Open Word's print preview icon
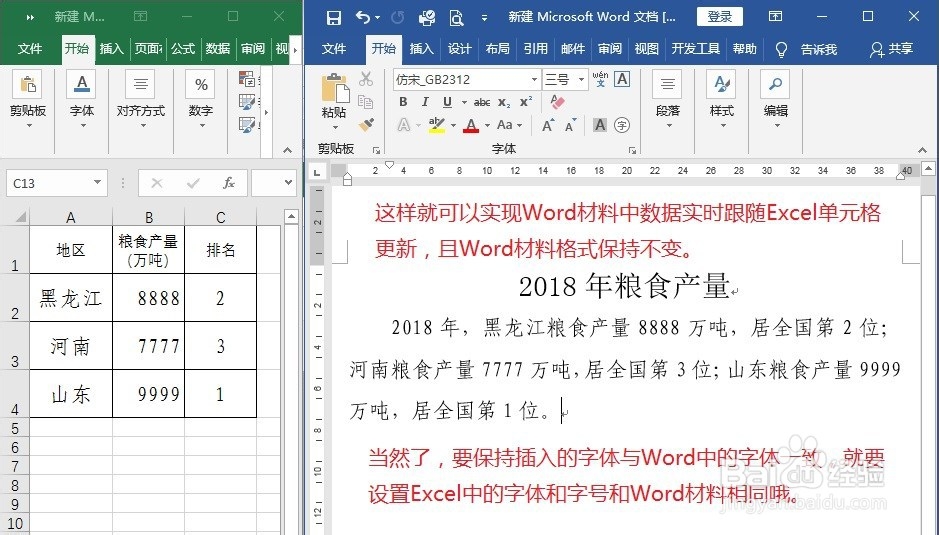This screenshot has width=939, height=535. click(x=456, y=18)
